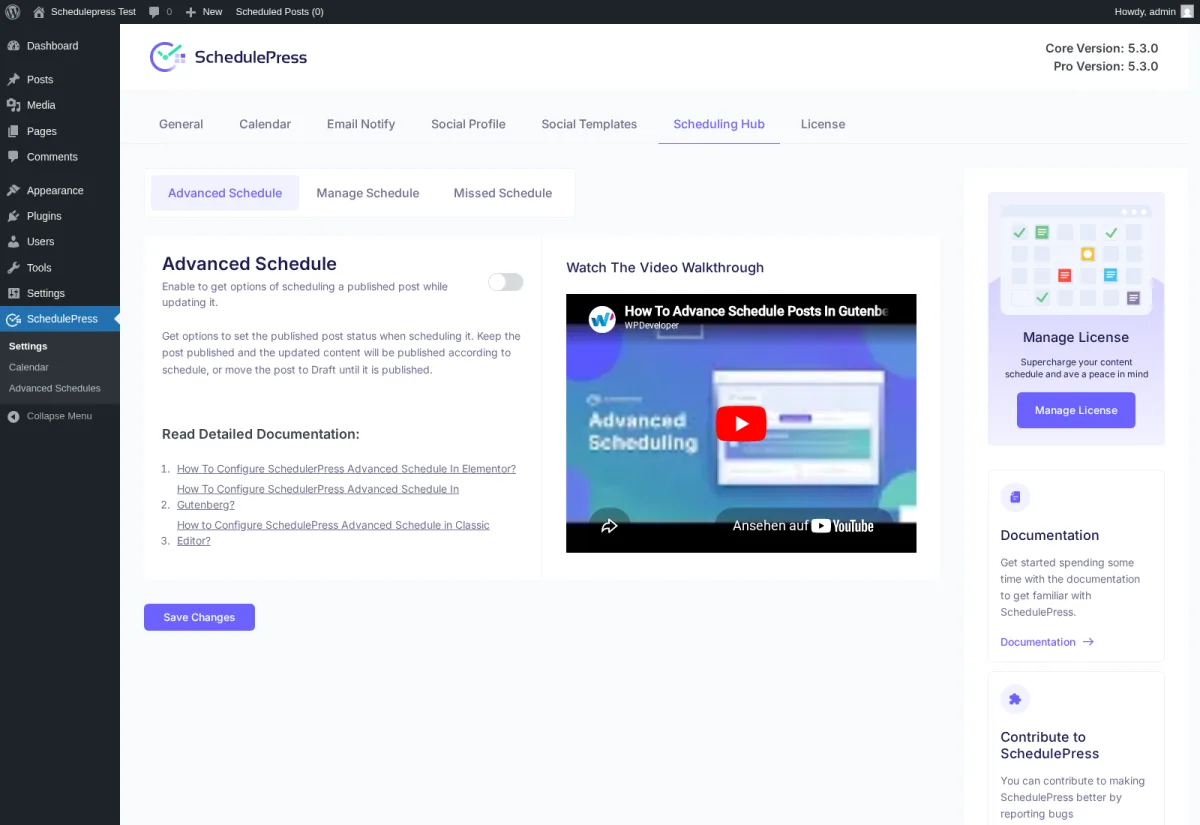Click the Posts pin icon in sidebar
Viewport: 1200px width, 825px height.
(13, 80)
